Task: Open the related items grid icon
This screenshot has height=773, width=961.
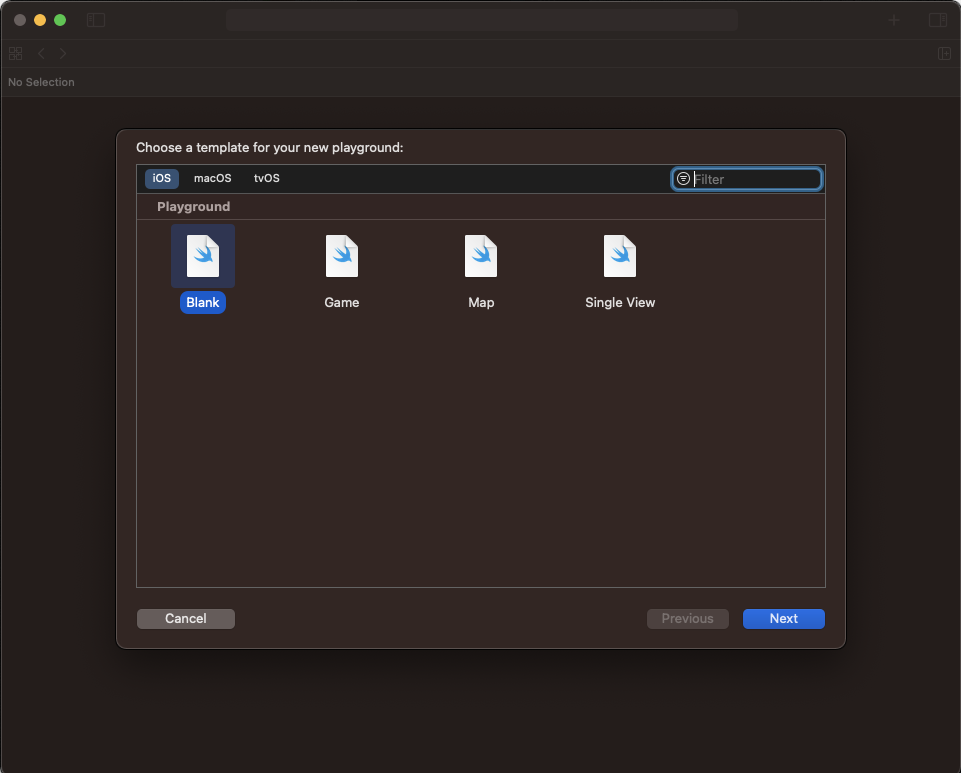Action: click(x=16, y=54)
